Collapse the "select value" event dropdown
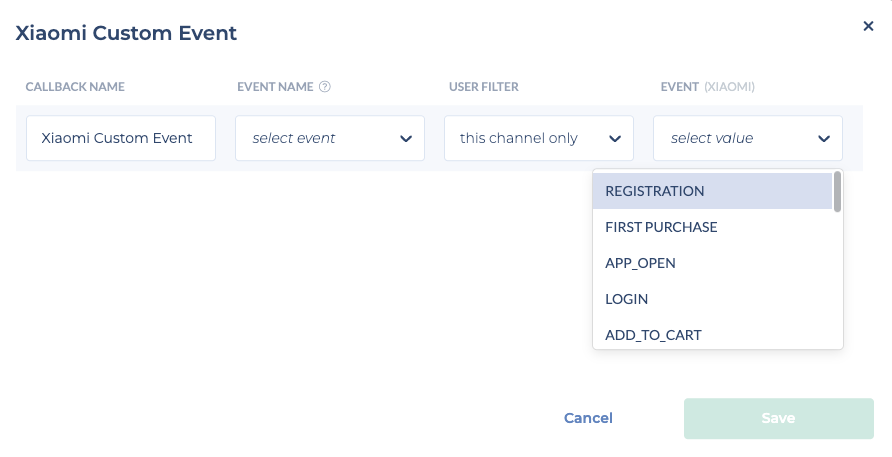892x457 pixels. click(x=747, y=138)
